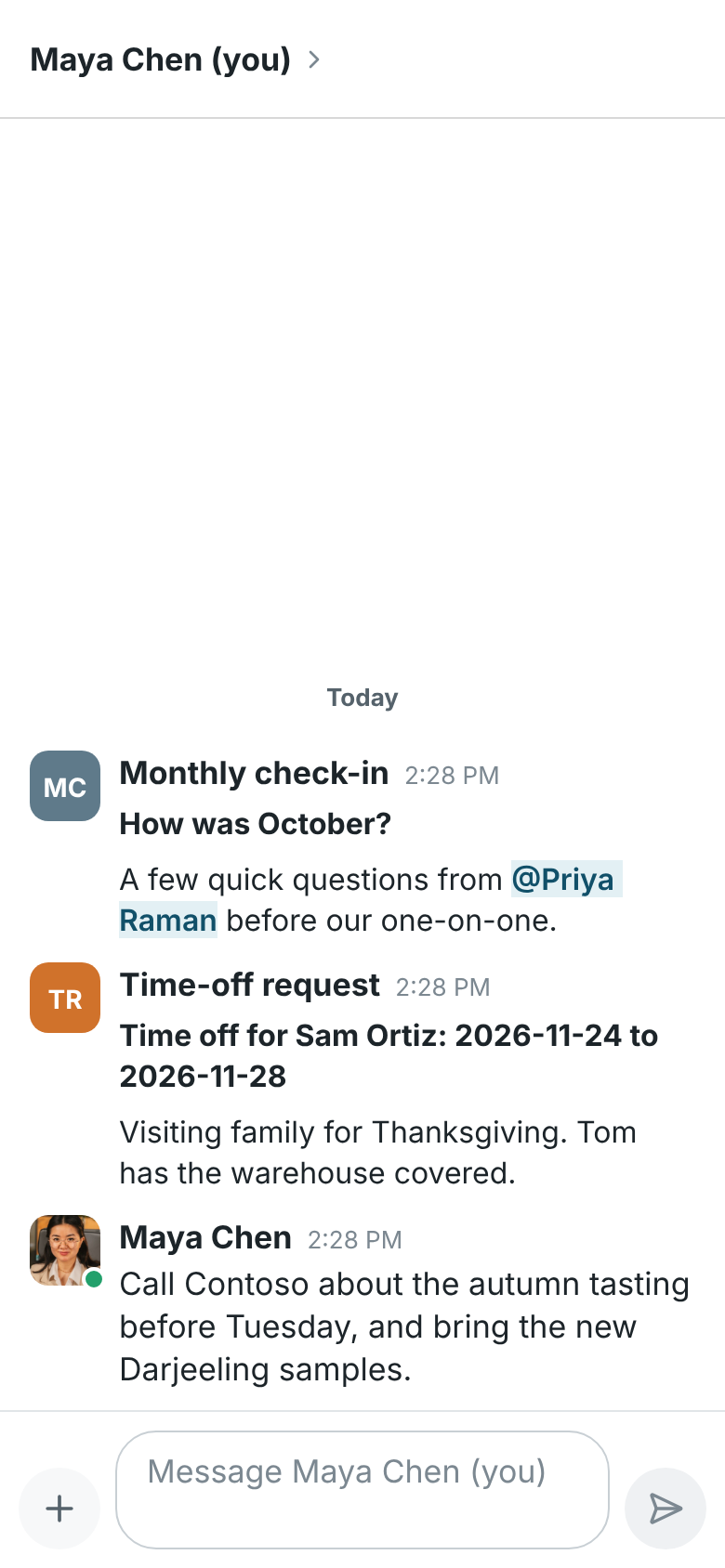Viewport: 725px width, 1568px height.
Task: Click Maya Chen's message 2:28 PM timestamp
Action: point(355,1240)
